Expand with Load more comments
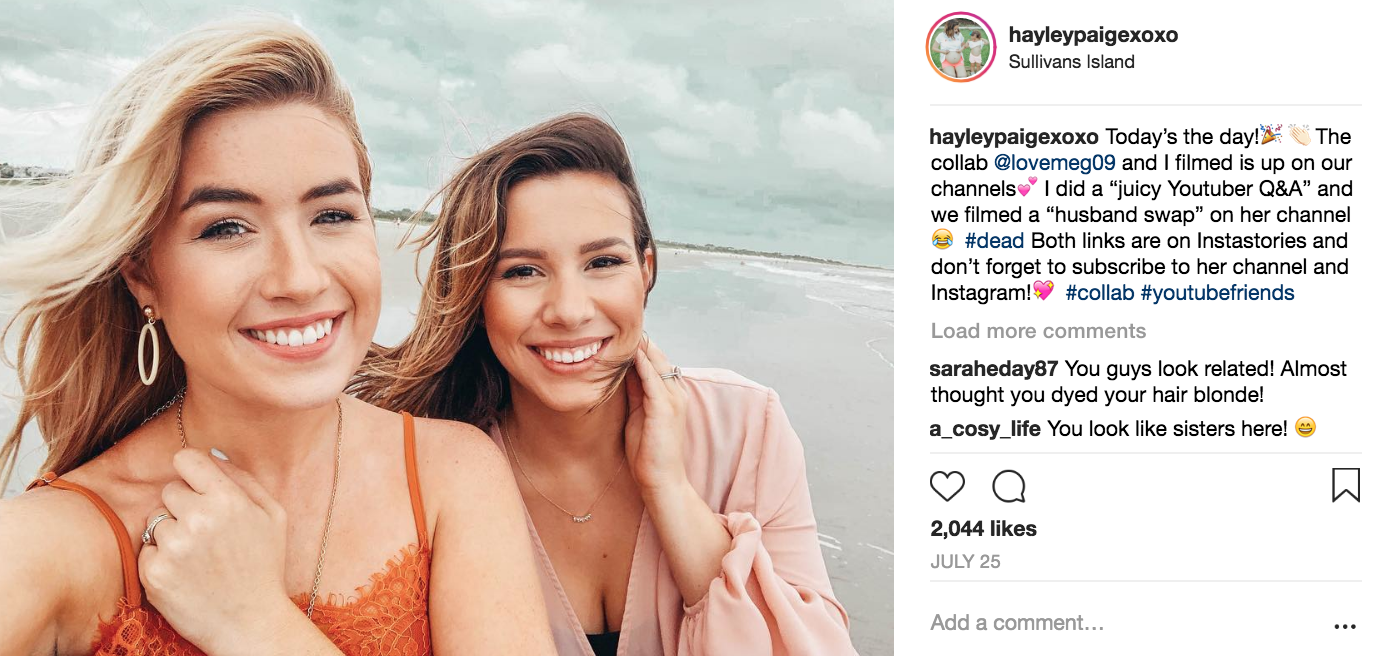 tap(1038, 331)
